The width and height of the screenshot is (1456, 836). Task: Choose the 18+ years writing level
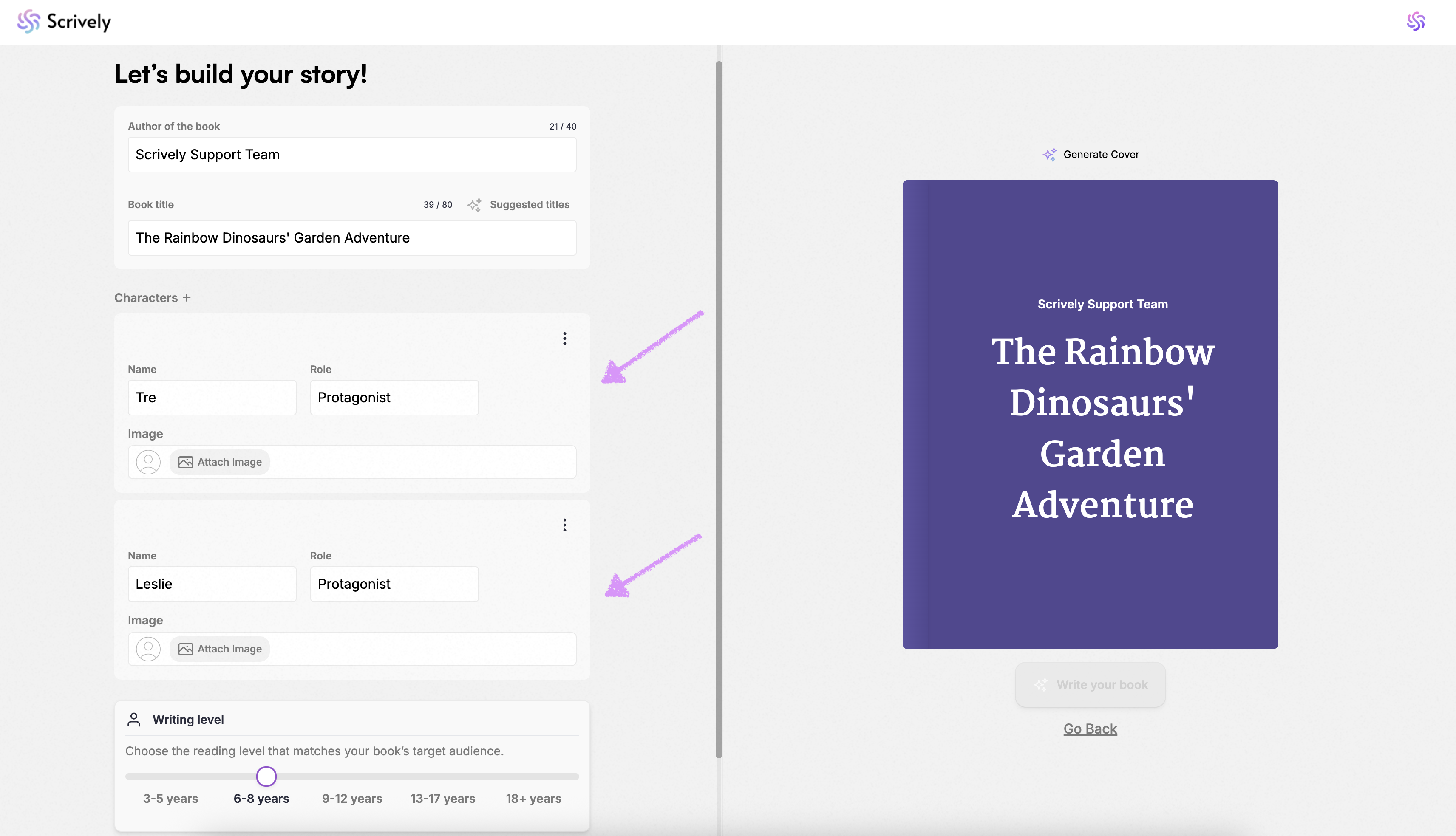coord(533,798)
